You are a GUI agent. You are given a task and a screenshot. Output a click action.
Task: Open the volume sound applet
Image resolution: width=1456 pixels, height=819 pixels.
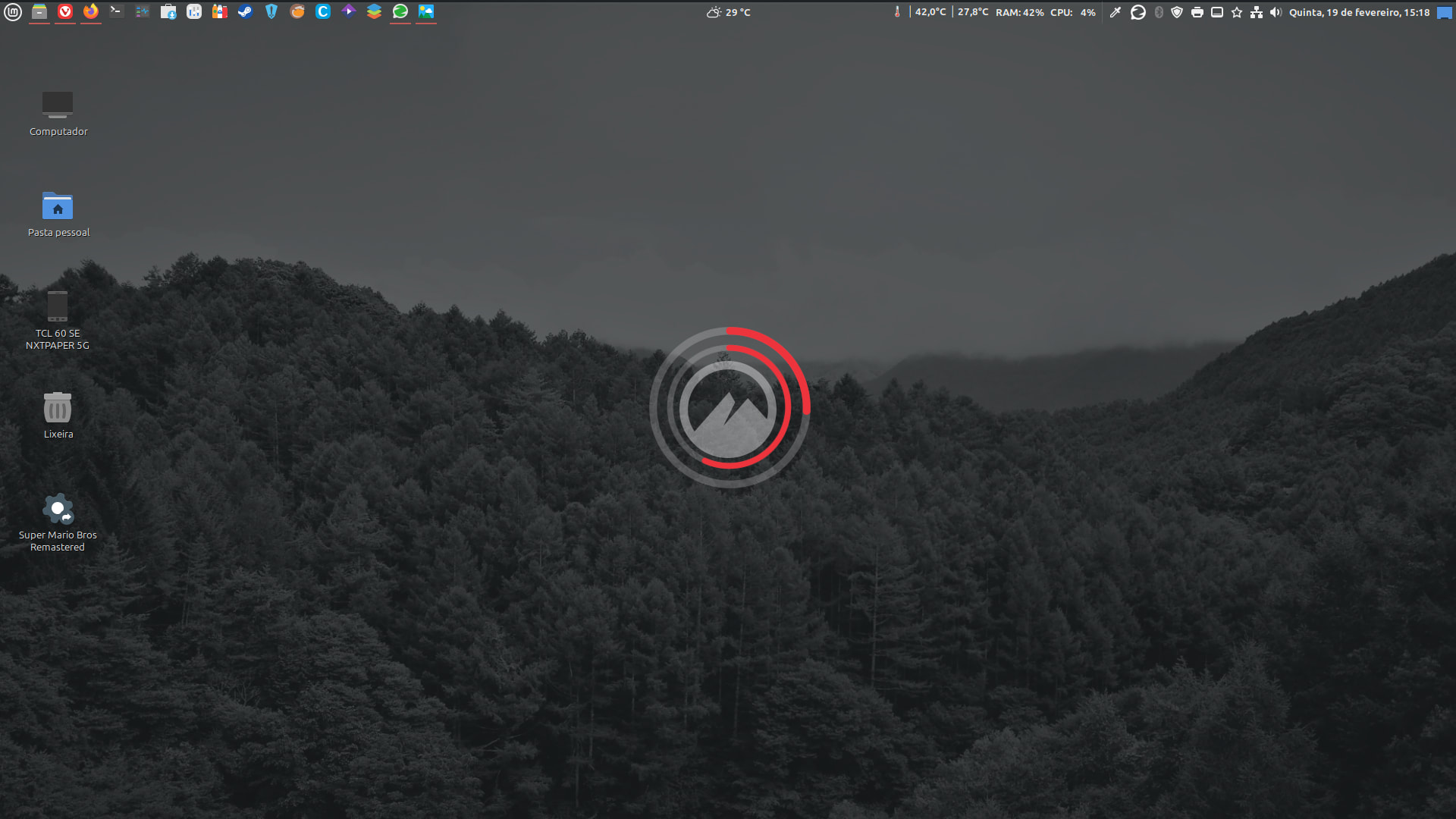[1276, 12]
